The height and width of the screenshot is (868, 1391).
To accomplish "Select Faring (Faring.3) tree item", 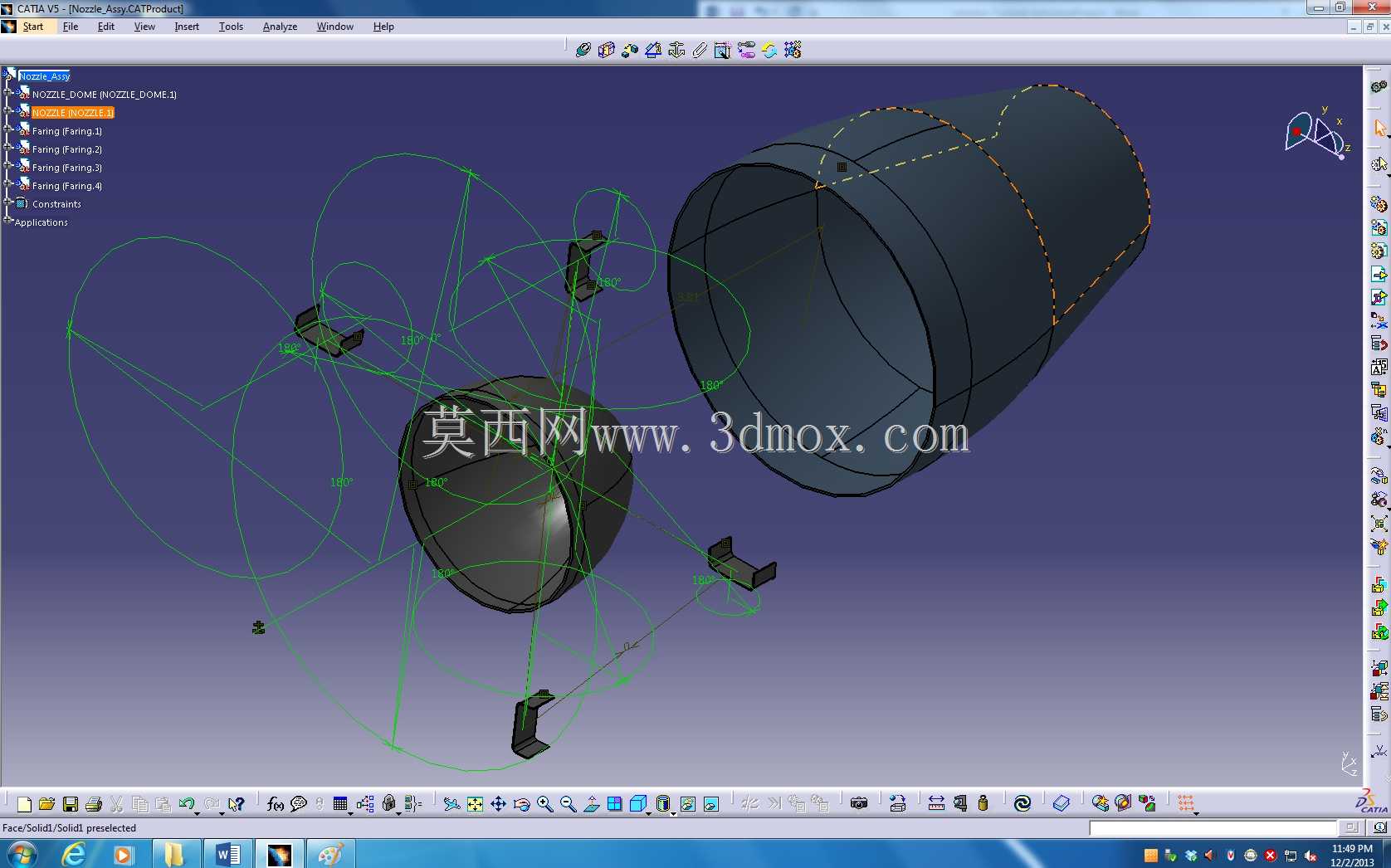I will (x=67, y=168).
